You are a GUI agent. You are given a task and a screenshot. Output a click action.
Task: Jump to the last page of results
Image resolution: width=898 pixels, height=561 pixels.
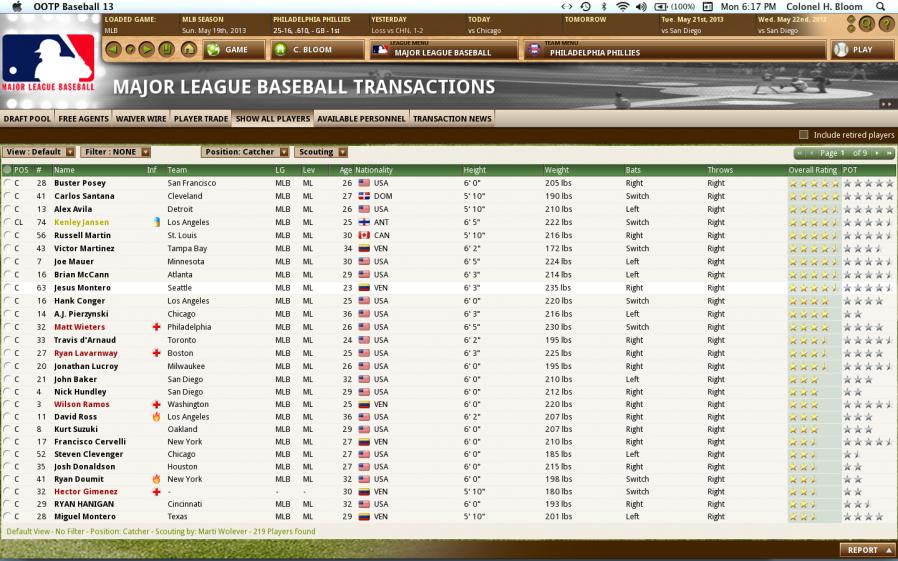pyautogui.click(x=888, y=153)
